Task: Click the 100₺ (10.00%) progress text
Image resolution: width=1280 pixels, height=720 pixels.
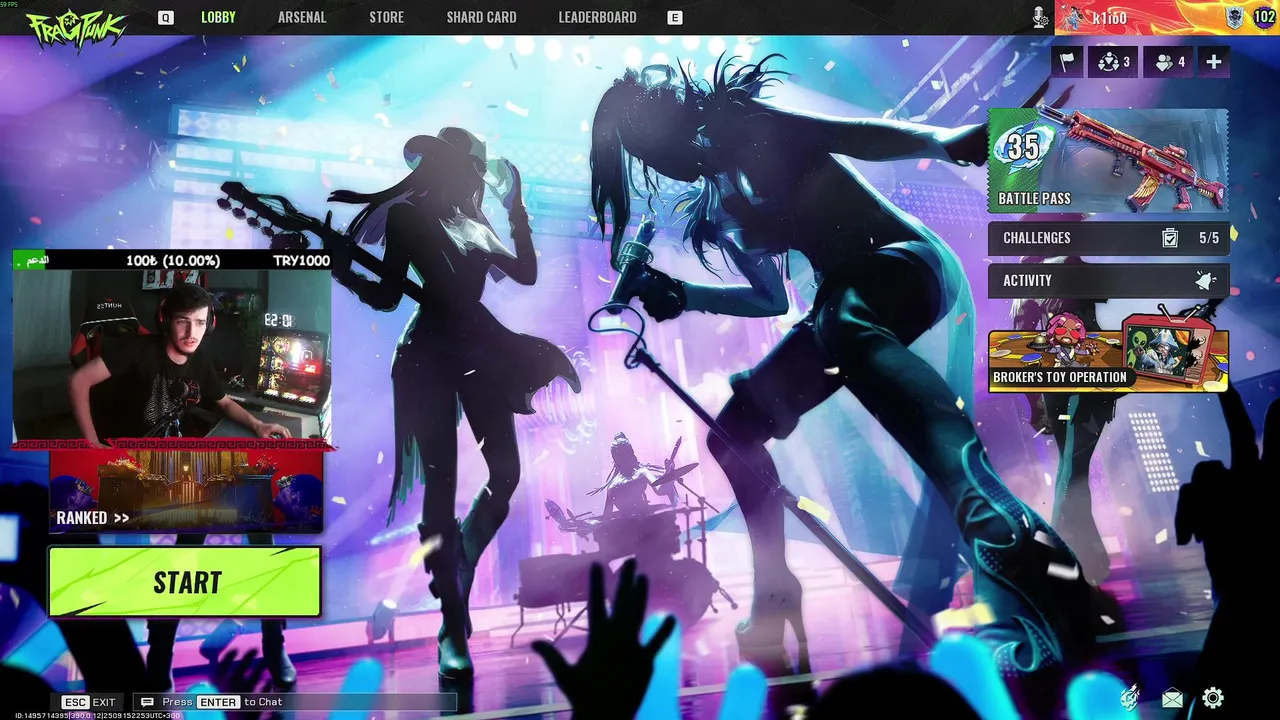Action: (x=173, y=261)
